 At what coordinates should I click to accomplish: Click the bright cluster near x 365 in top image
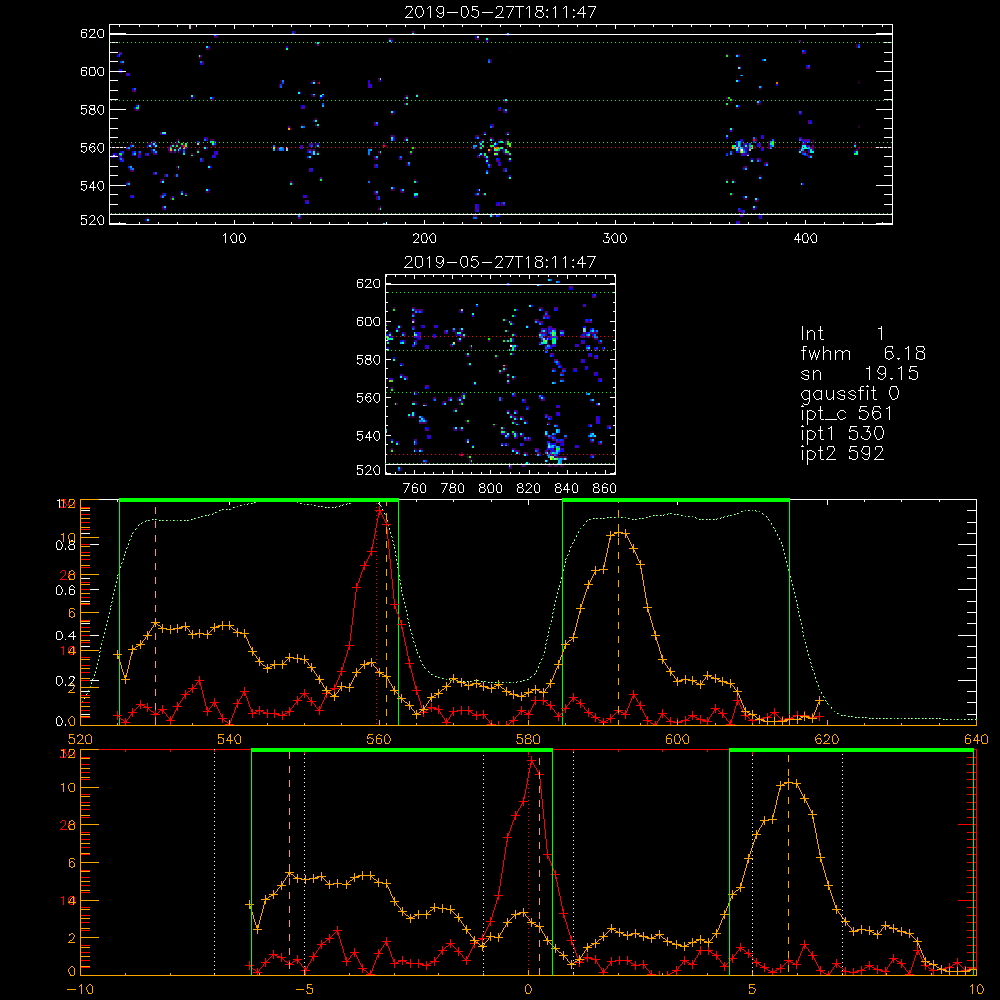tap(742, 147)
